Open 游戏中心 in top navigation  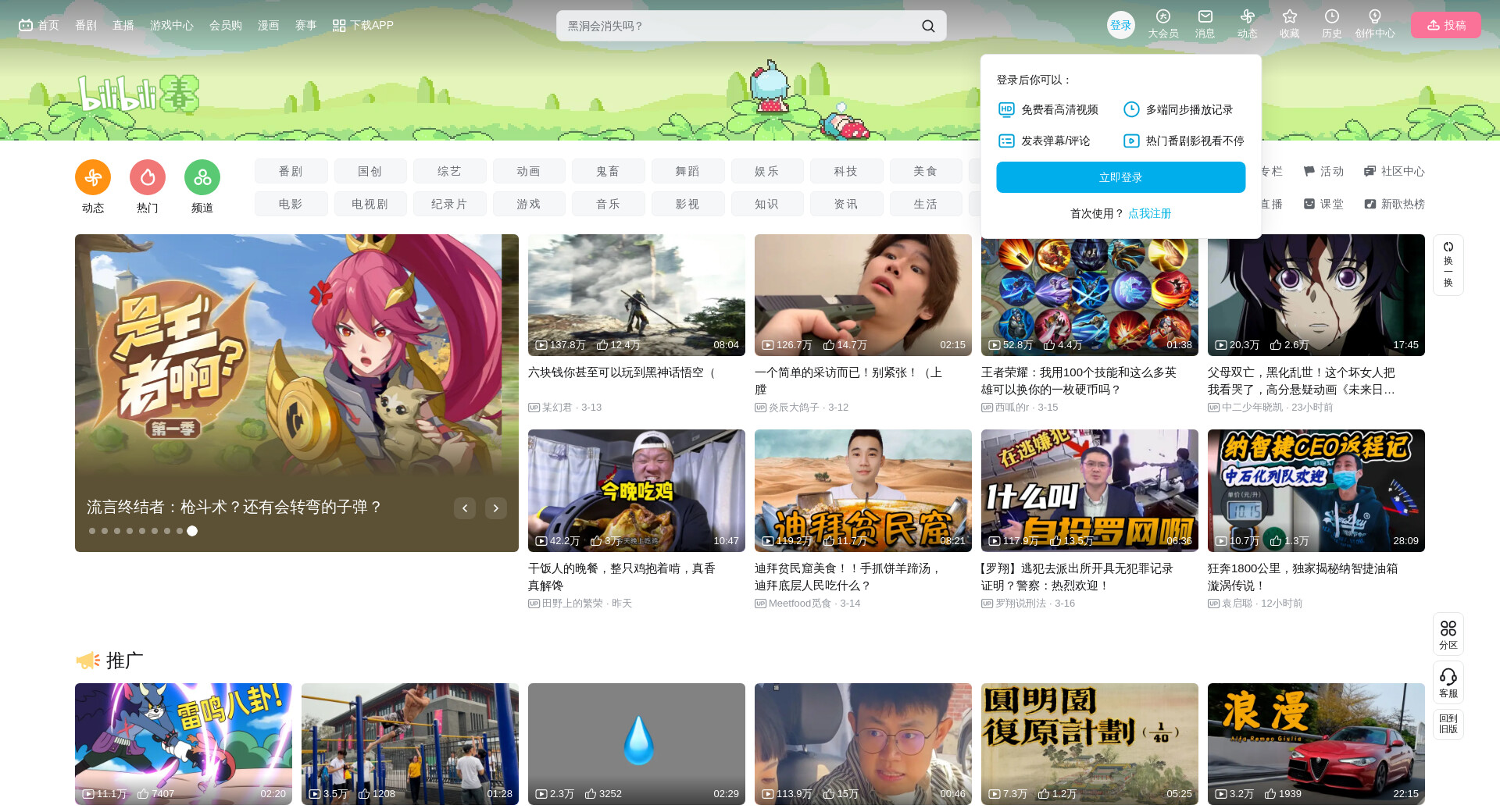pos(172,25)
